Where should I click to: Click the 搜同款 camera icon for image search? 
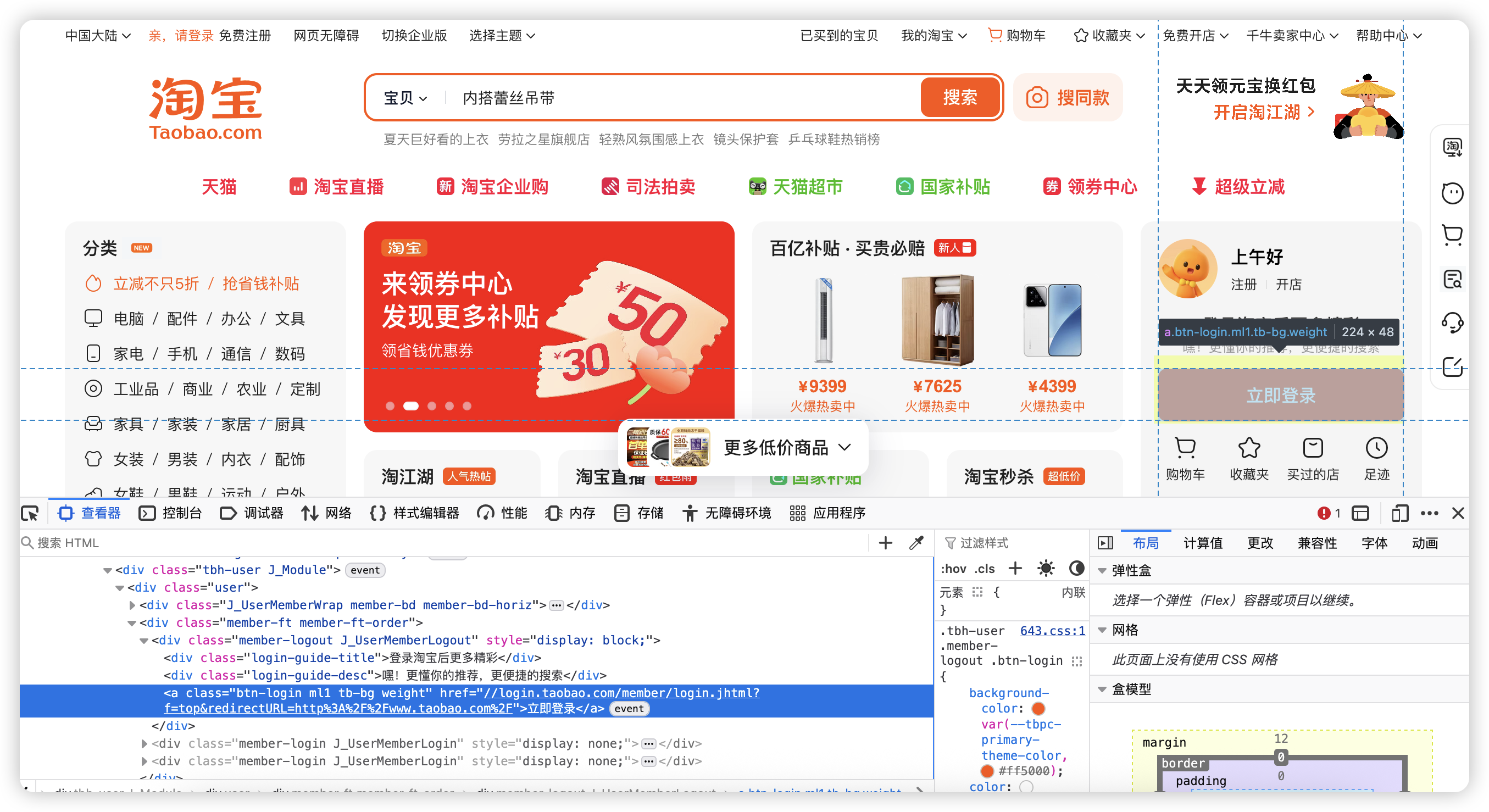tap(1037, 98)
